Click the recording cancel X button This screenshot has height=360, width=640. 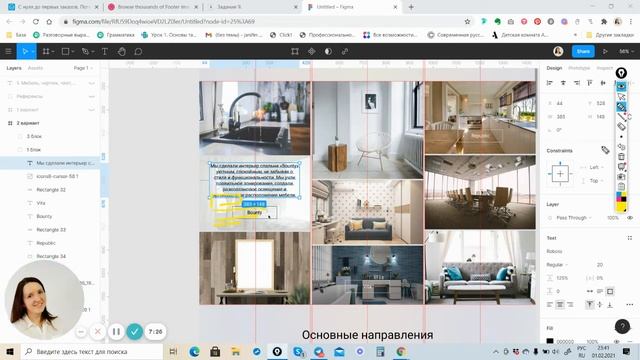pos(98,331)
